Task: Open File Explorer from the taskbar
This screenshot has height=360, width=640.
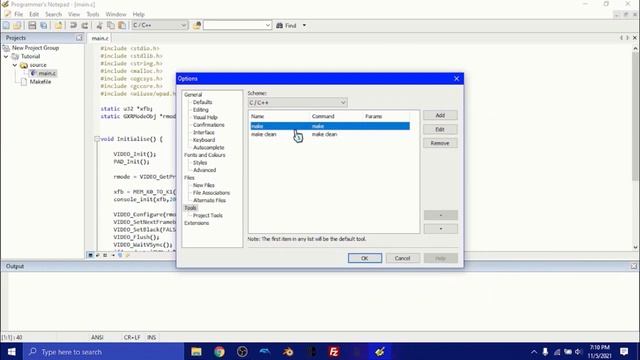Action: (196, 352)
